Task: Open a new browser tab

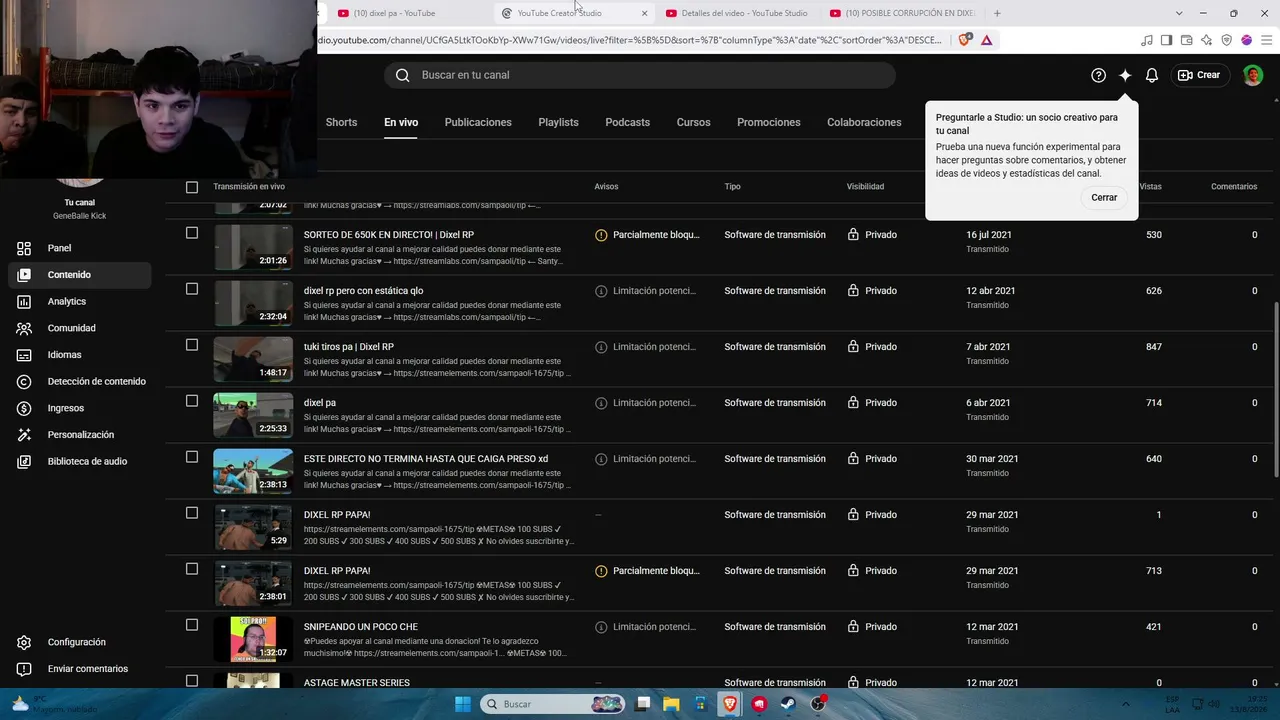Action: pyautogui.click(x=997, y=13)
